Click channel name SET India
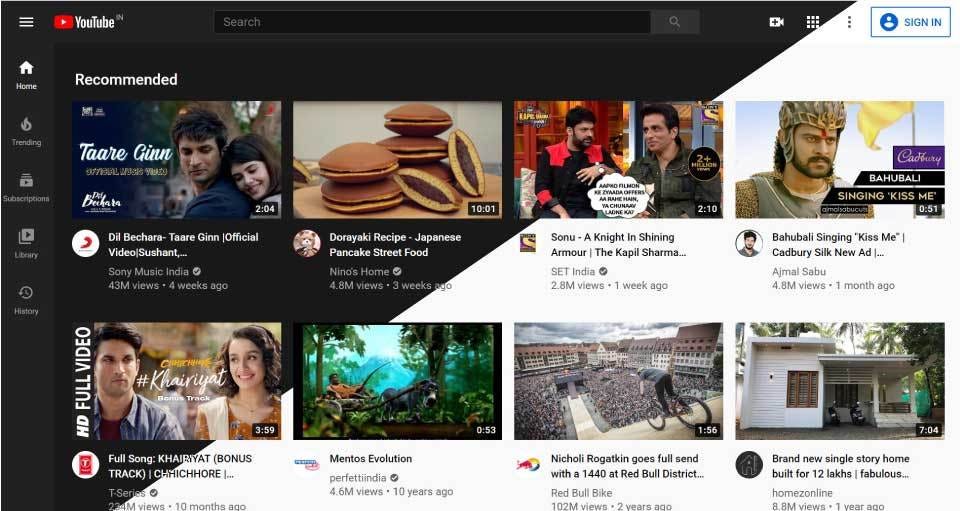Screen dimensions: 960x511 pos(572,271)
